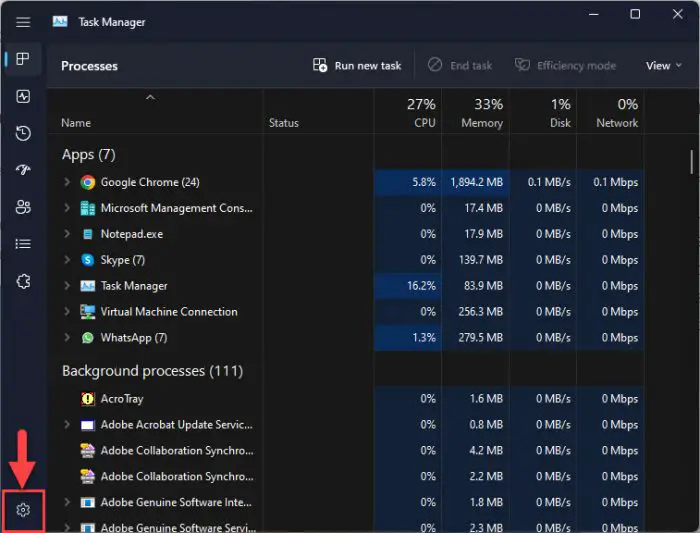Select Task Manager's 16.2% CPU cell
Image resolution: width=700 pixels, height=533 pixels.
click(408, 286)
